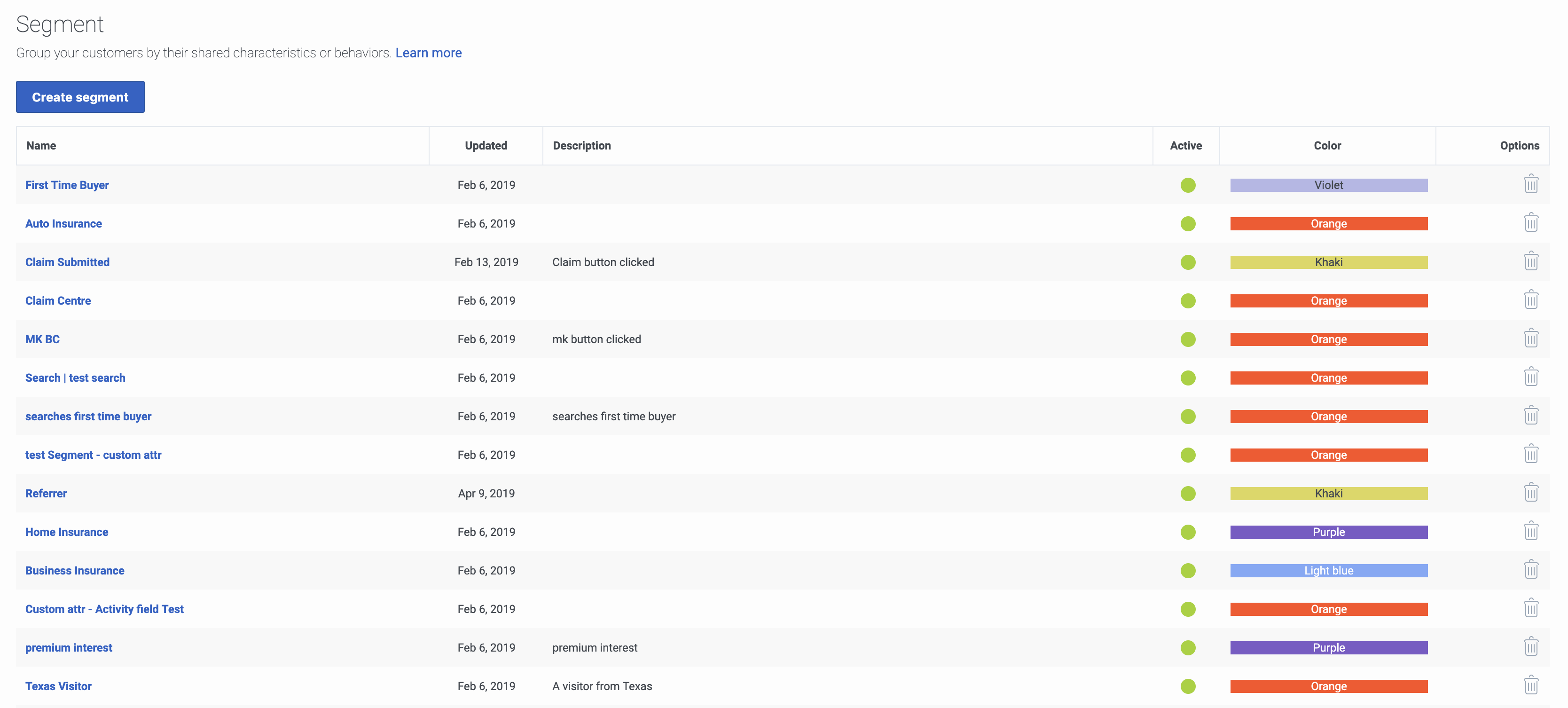Sort table by Updated column header
This screenshot has height=708, width=1568.
[x=486, y=145]
